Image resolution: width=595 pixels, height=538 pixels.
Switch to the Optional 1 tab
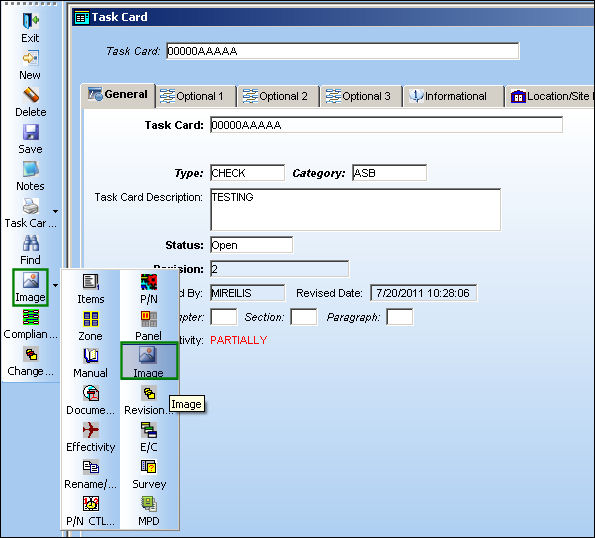click(x=196, y=96)
